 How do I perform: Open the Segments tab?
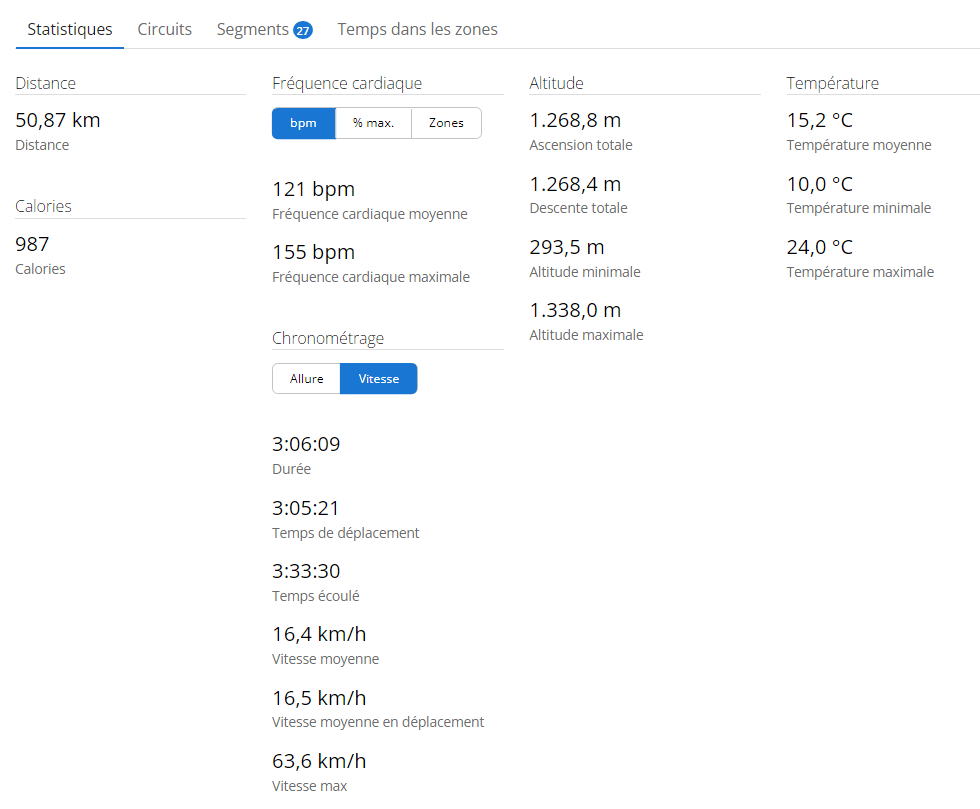point(253,29)
